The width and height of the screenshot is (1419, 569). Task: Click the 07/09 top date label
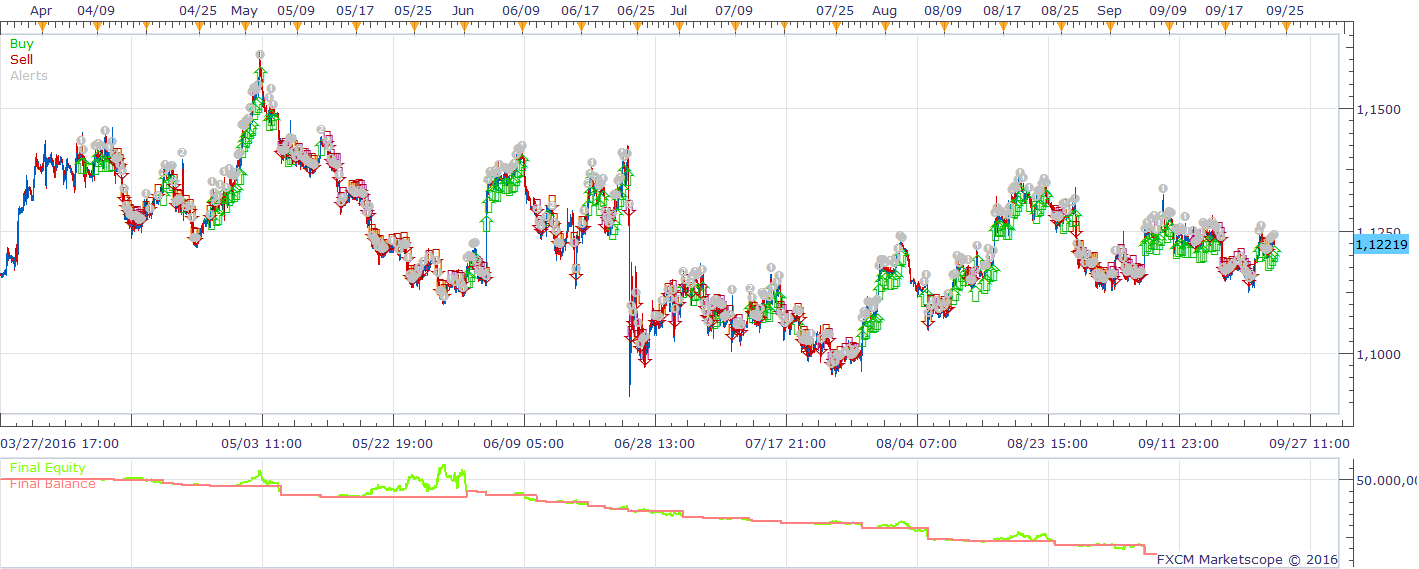click(734, 11)
